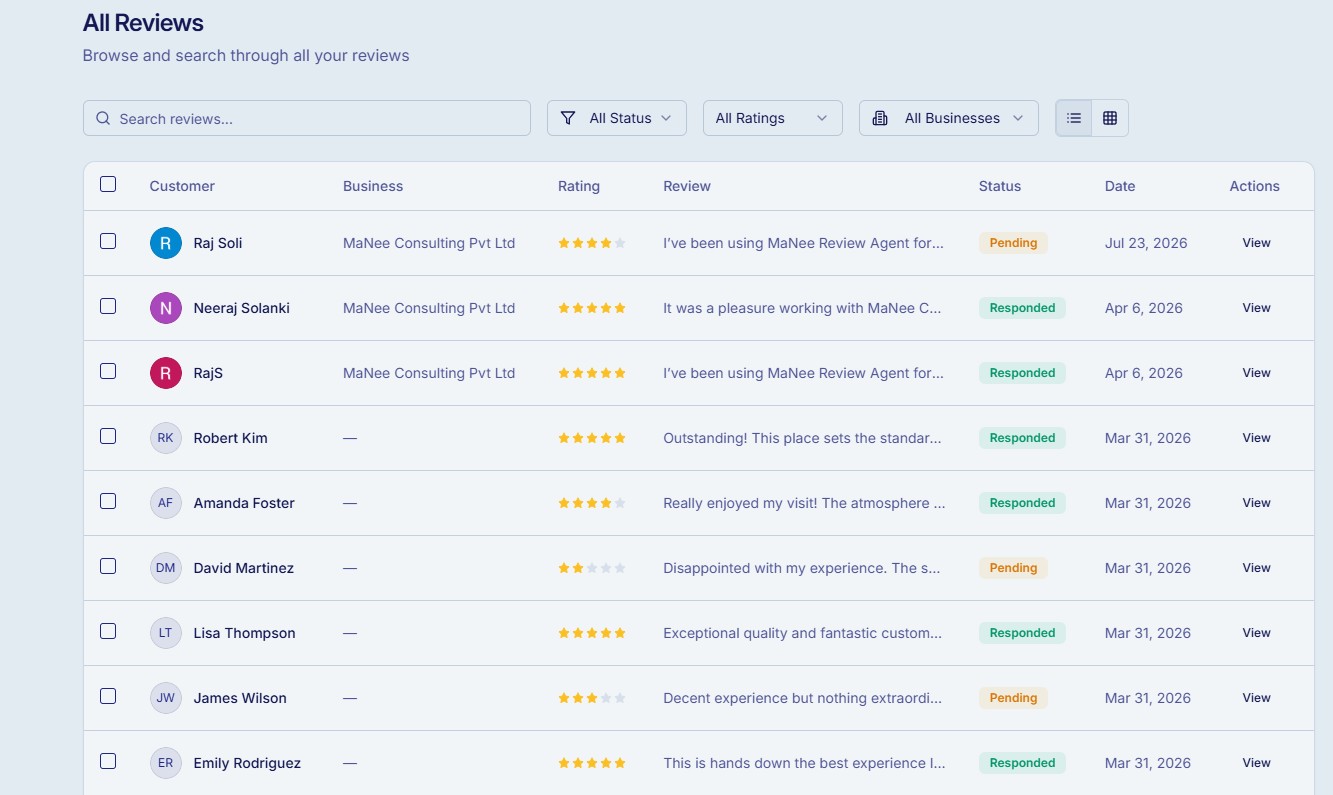Screen dimensions: 1333x795
Task: Click Neeraj Solanki's purple avatar
Action: (x=166, y=308)
